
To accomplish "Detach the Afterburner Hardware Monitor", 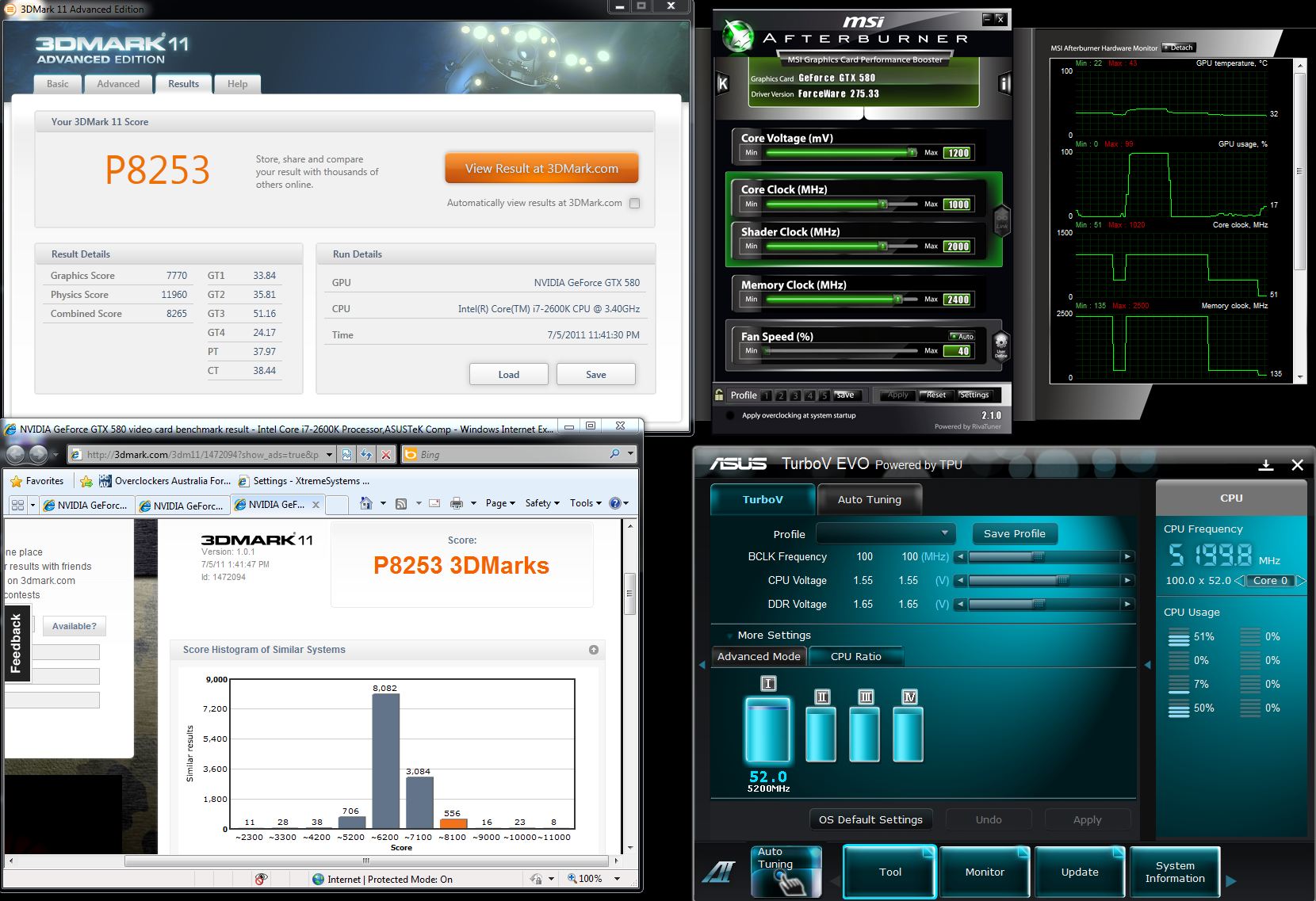I will (x=1178, y=48).
